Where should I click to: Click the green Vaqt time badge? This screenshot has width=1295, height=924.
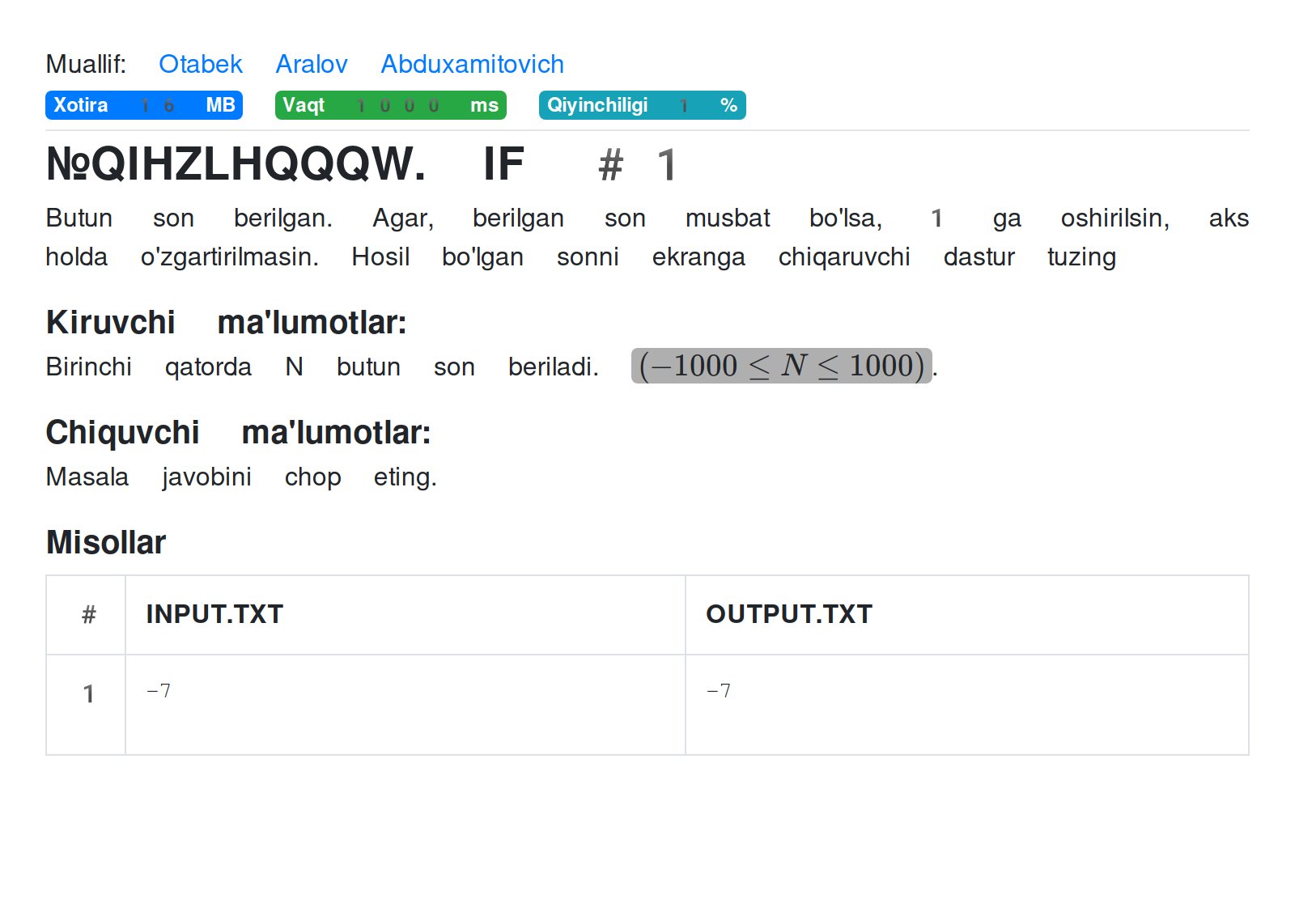[x=390, y=105]
